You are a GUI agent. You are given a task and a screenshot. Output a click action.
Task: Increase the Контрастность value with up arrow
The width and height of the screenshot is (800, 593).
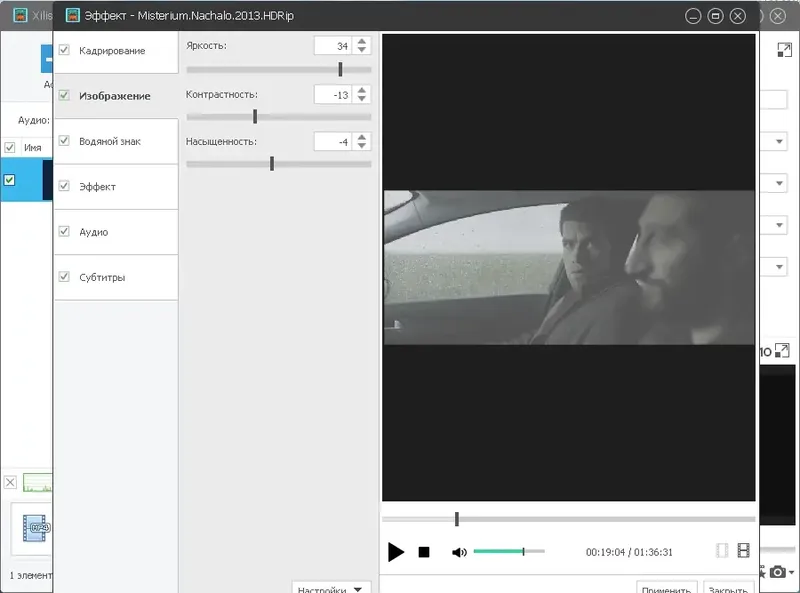click(362, 90)
